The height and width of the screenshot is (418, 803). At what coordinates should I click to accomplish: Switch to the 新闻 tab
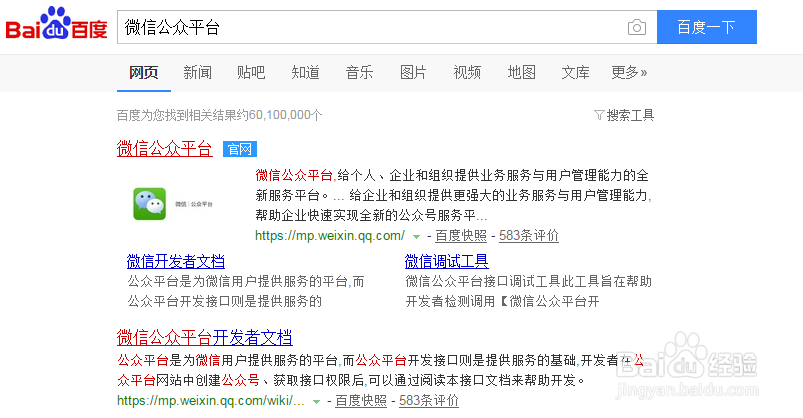tap(198, 73)
